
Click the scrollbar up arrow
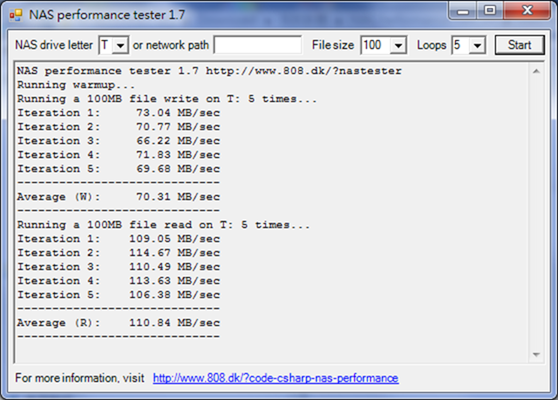[536, 72]
